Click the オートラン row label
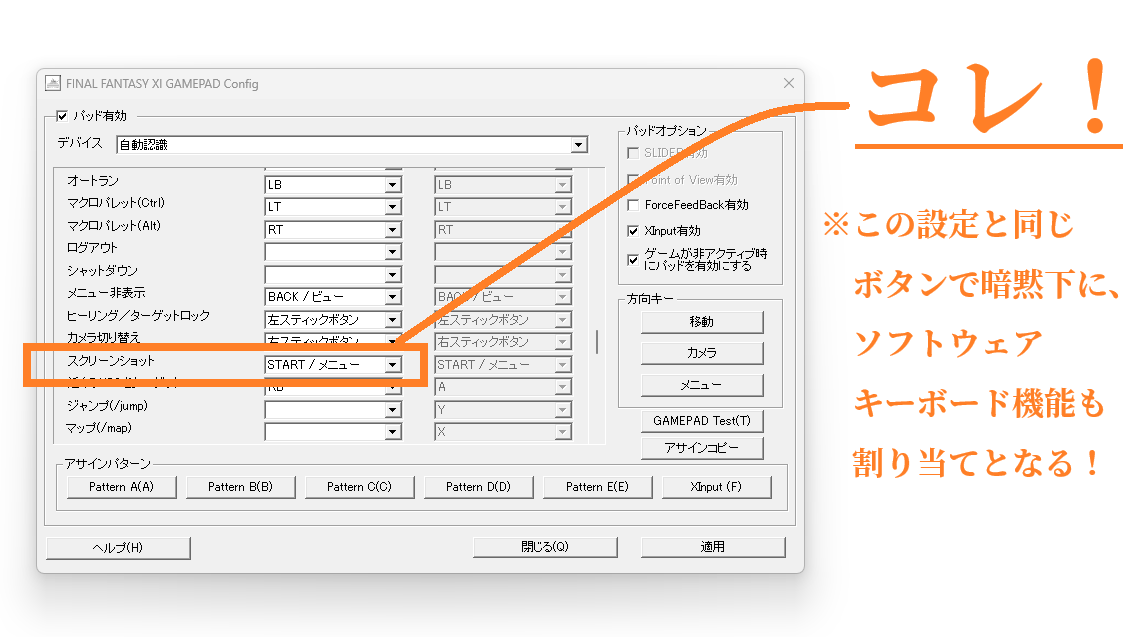Screen dimensions: 1123x637 tap(93, 181)
